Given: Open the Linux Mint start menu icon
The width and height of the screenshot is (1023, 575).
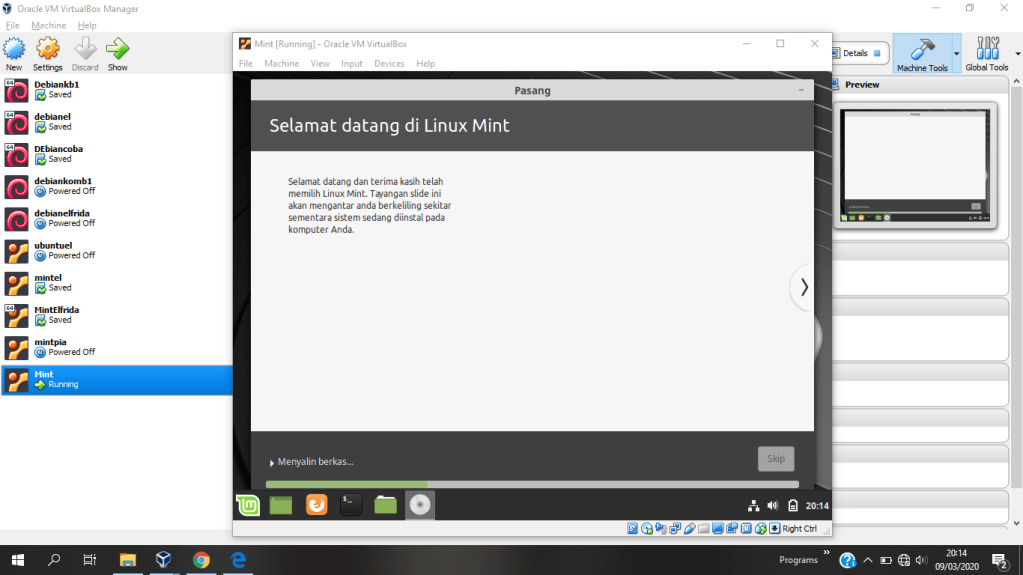Looking at the screenshot, I should coord(247,505).
